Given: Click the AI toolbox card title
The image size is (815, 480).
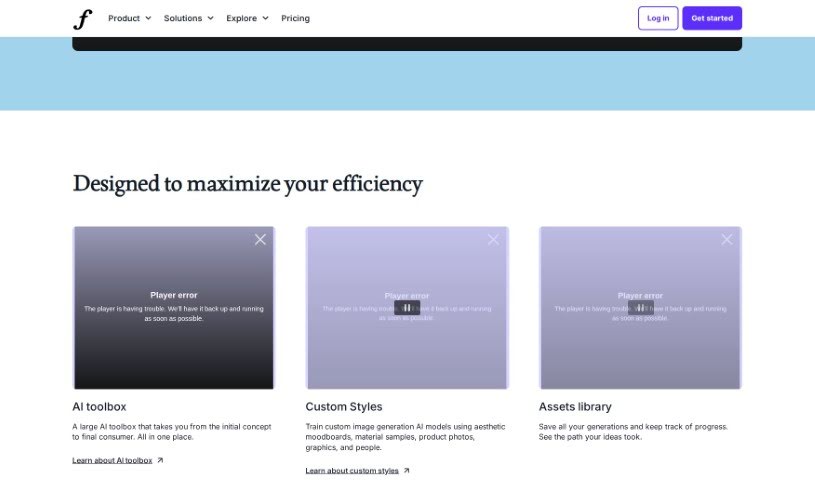Looking at the screenshot, I should tap(99, 407).
